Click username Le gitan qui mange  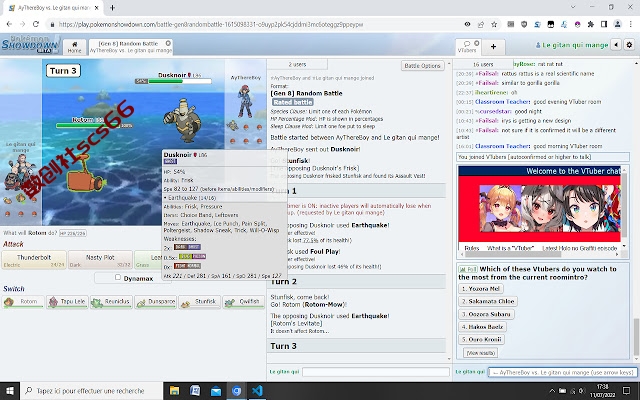[572, 45]
